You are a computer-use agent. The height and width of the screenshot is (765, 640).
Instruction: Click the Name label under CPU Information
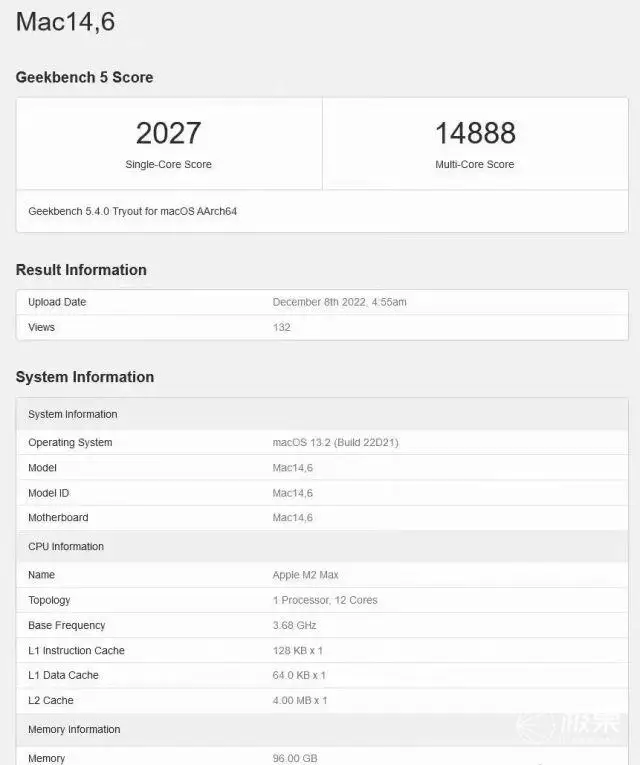pos(41,575)
